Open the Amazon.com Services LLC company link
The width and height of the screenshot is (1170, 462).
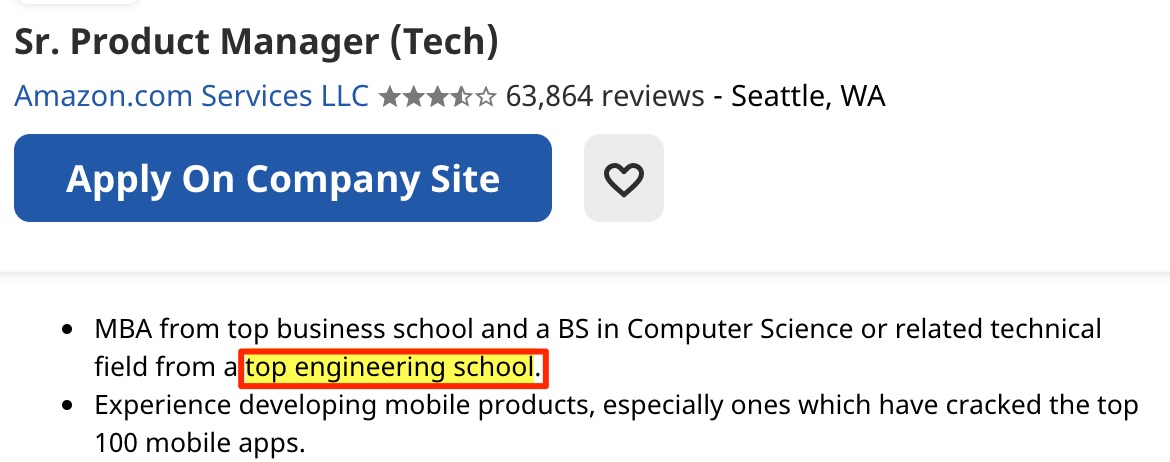click(191, 96)
